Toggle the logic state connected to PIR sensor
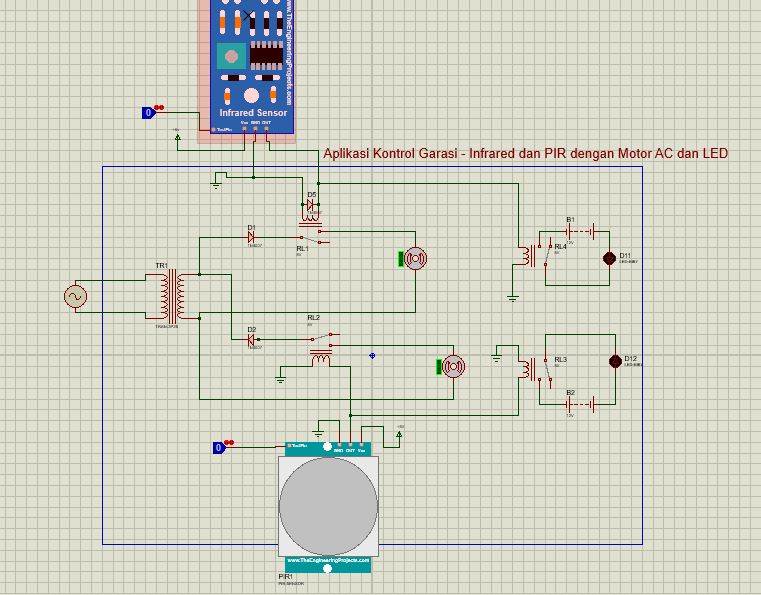Viewport: 761px width, 595px height. [219, 447]
